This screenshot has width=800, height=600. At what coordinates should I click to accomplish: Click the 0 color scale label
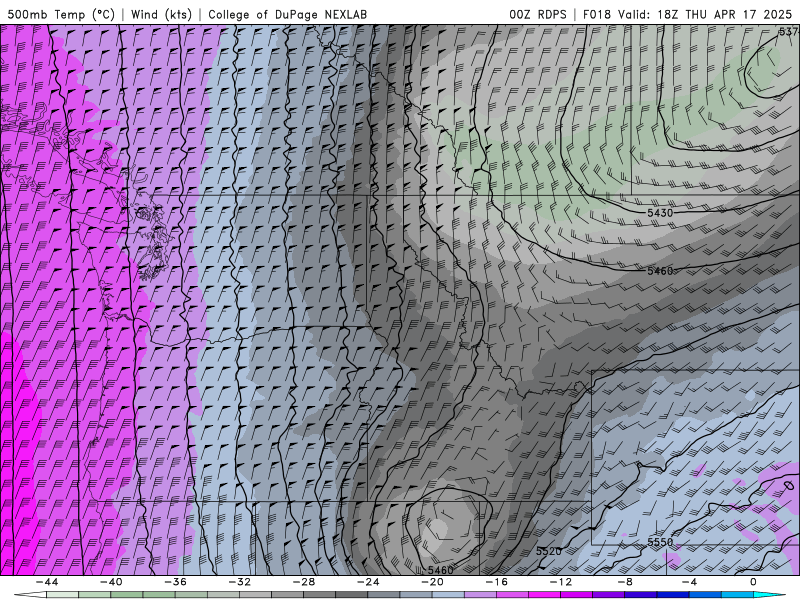[x=753, y=582]
